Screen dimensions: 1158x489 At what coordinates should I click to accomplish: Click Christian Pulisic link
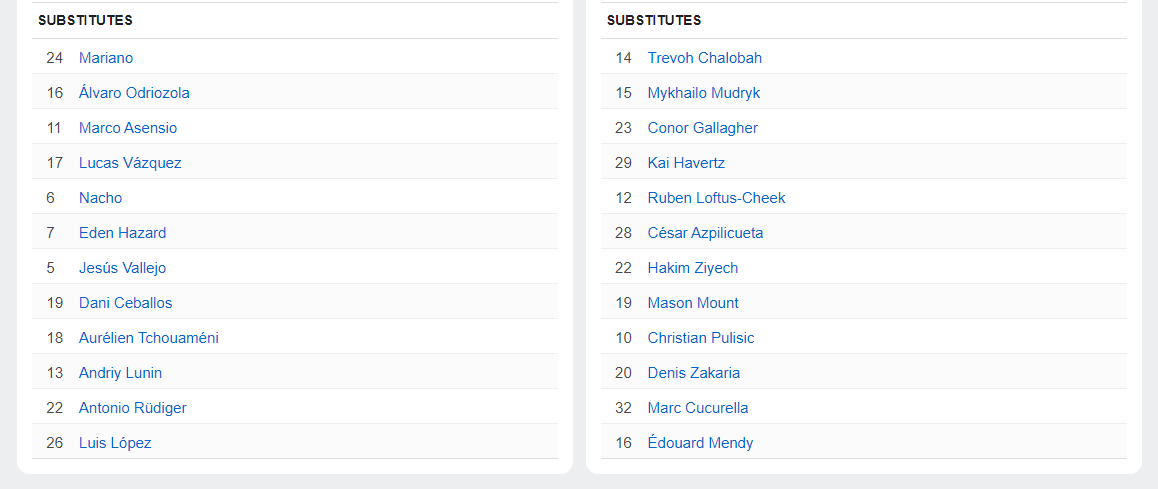(701, 338)
